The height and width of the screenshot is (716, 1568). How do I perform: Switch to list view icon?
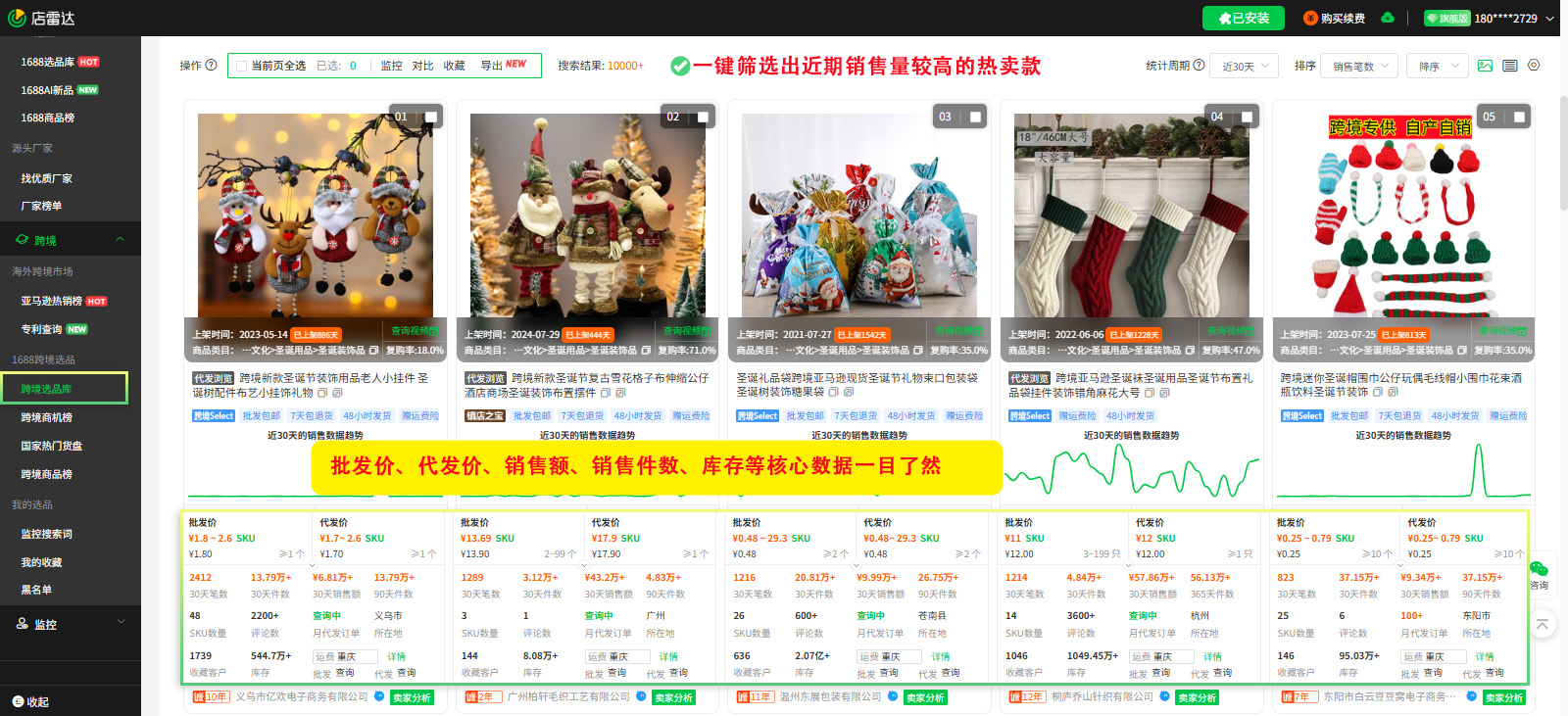(1509, 66)
